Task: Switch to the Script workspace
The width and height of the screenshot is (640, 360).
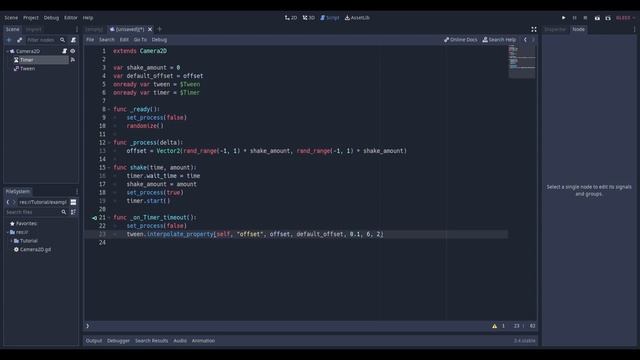Action: pos(330,18)
